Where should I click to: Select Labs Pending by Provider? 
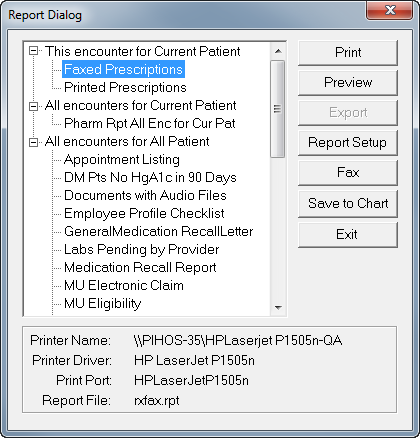(x=141, y=249)
